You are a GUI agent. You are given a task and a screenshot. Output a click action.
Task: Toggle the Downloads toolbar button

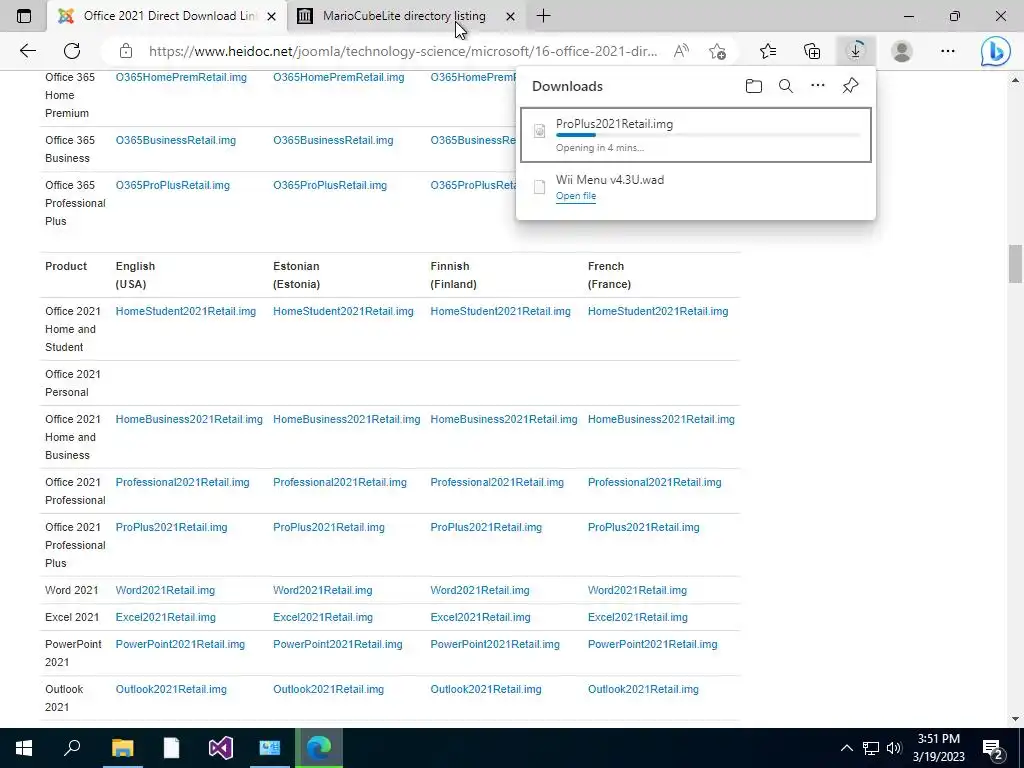(856, 51)
